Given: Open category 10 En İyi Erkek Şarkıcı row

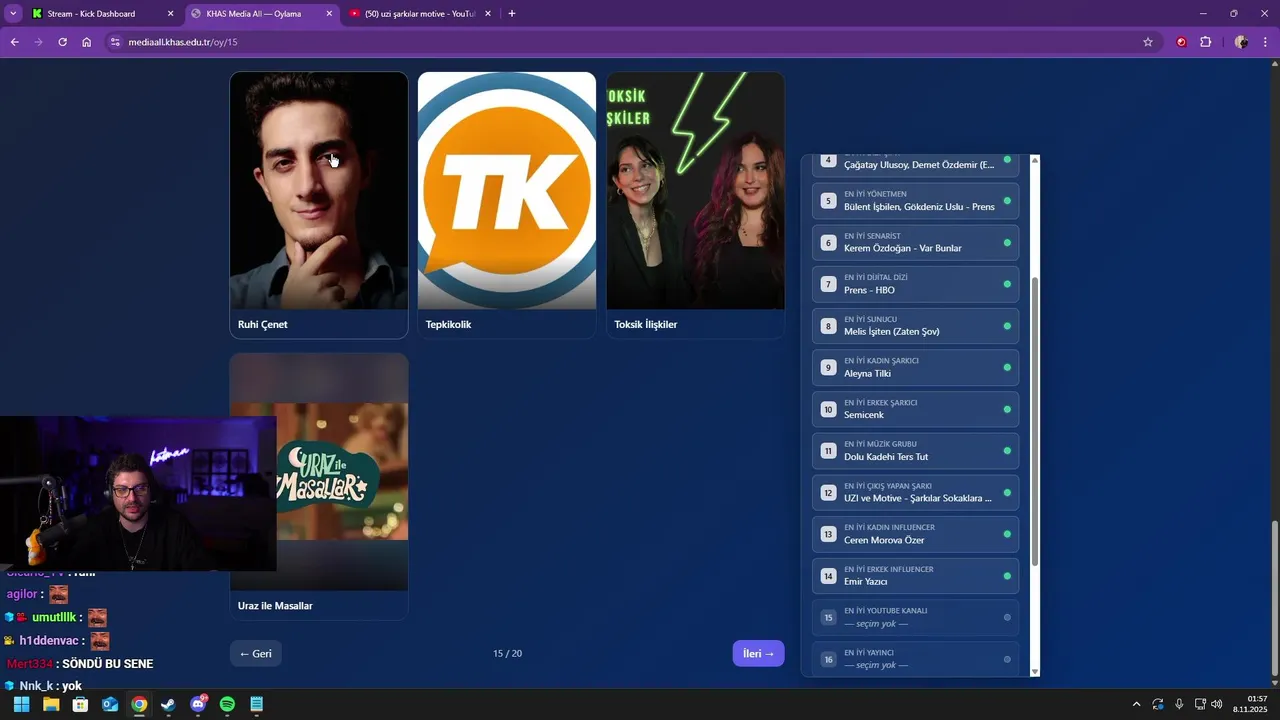Looking at the screenshot, I should click(915, 409).
